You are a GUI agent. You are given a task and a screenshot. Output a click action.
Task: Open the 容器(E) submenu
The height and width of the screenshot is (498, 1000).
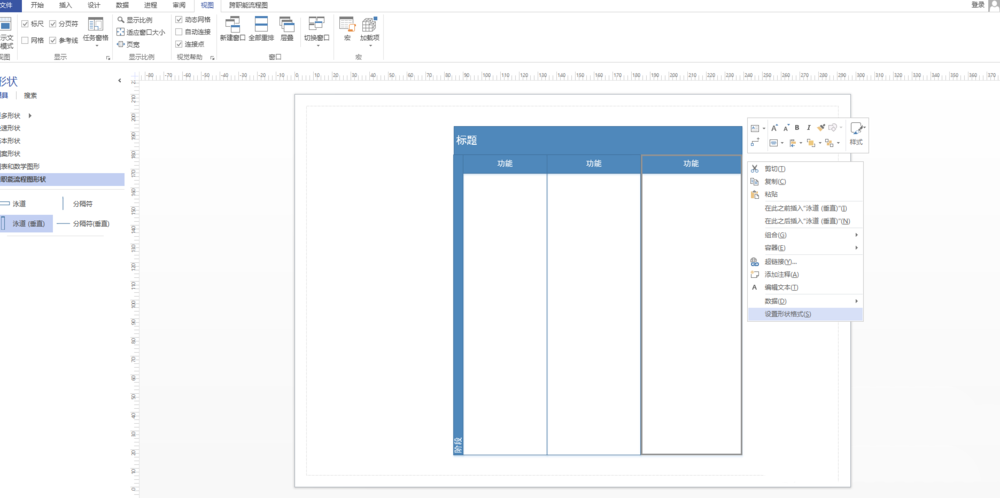pos(805,247)
